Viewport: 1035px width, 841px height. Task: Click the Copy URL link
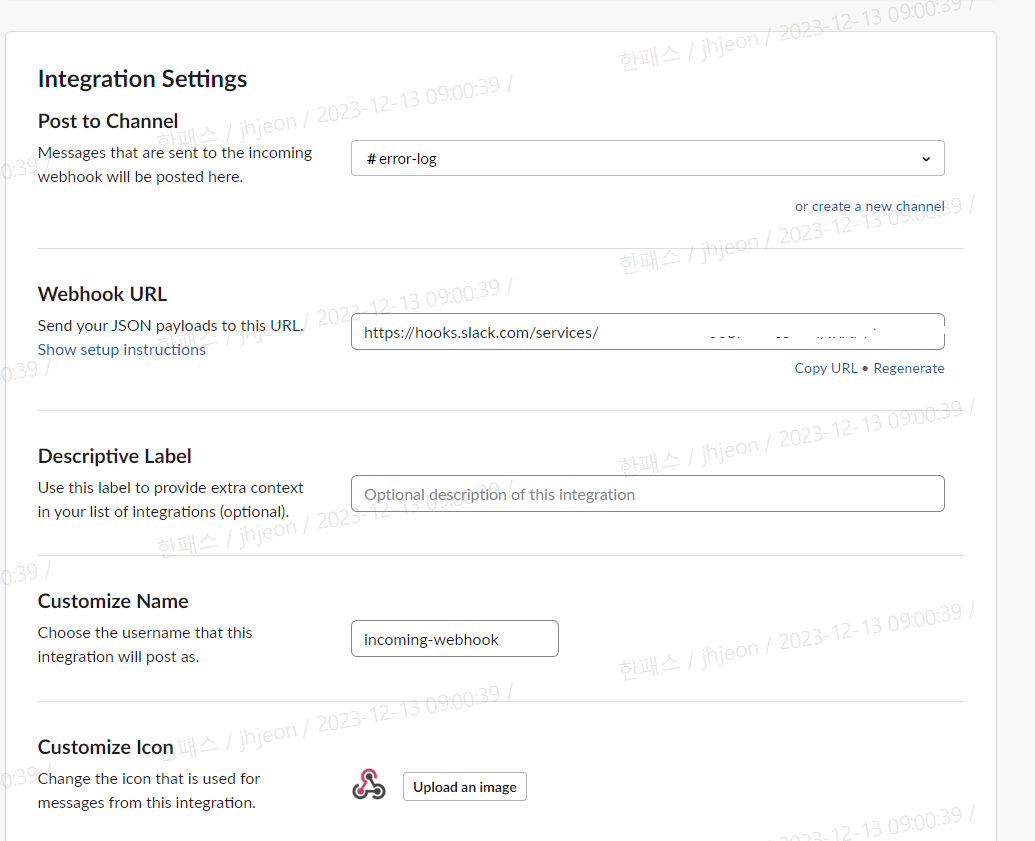pos(826,368)
